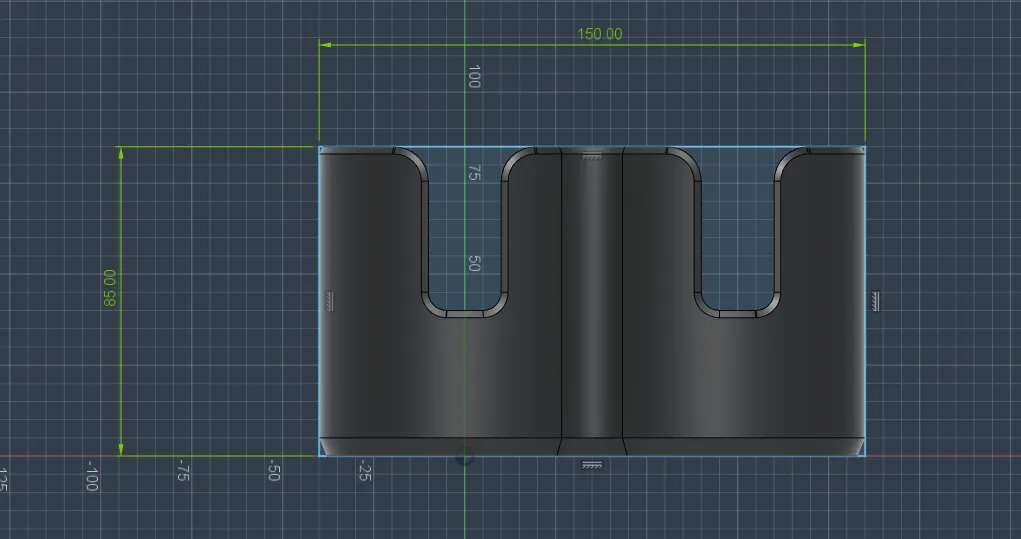Screen dimensions: 1021x539
Task: Click the constraint glyph on the right edge
Action: 876,300
